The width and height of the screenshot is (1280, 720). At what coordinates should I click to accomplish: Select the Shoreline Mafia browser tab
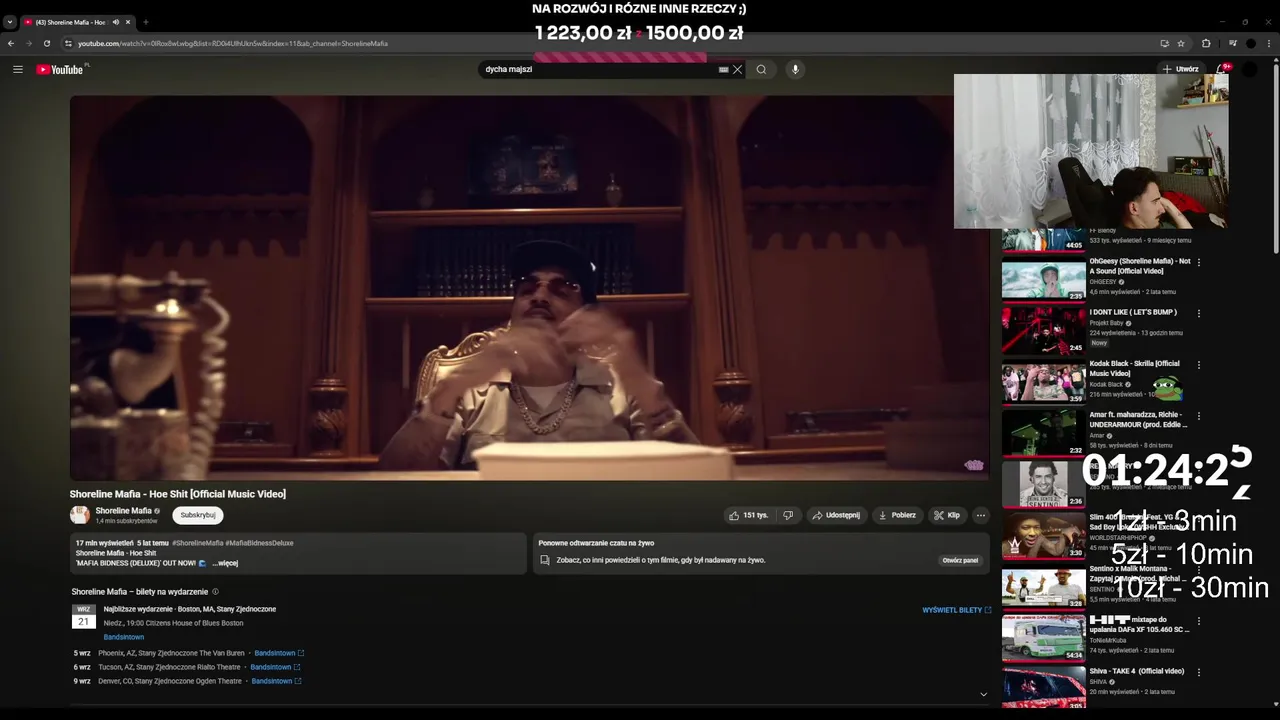coord(70,22)
